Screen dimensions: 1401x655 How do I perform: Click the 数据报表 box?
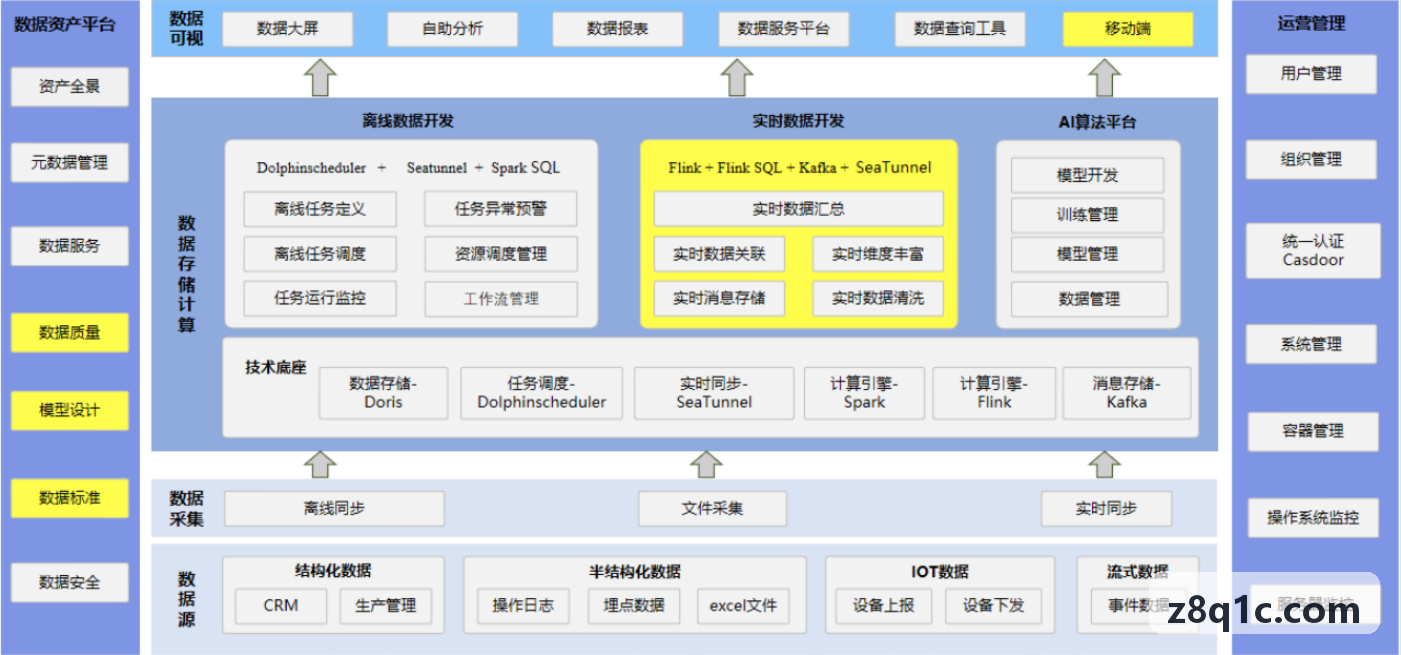[x=618, y=29]
